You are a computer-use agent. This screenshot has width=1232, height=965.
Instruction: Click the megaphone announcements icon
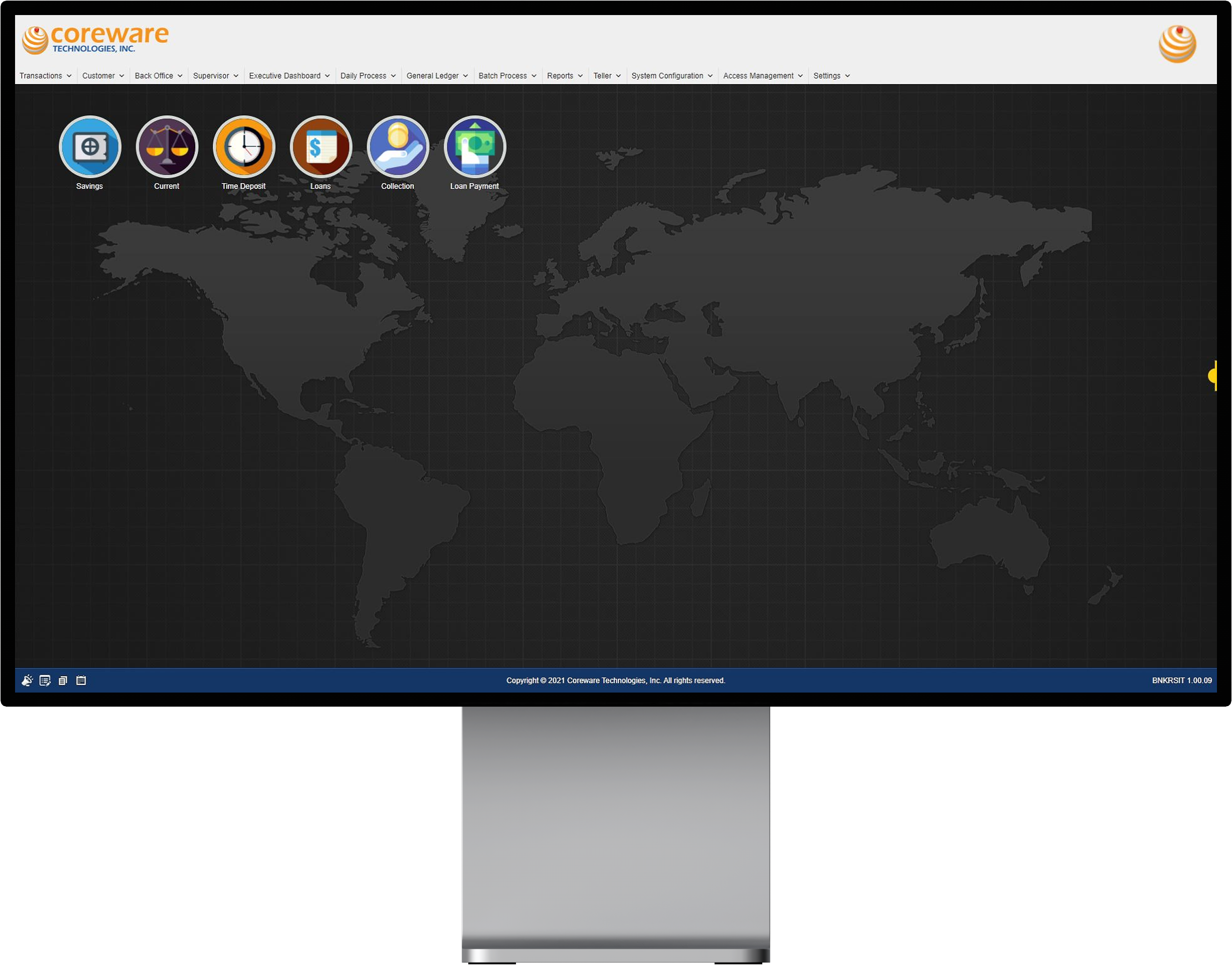tap(27, 680)
